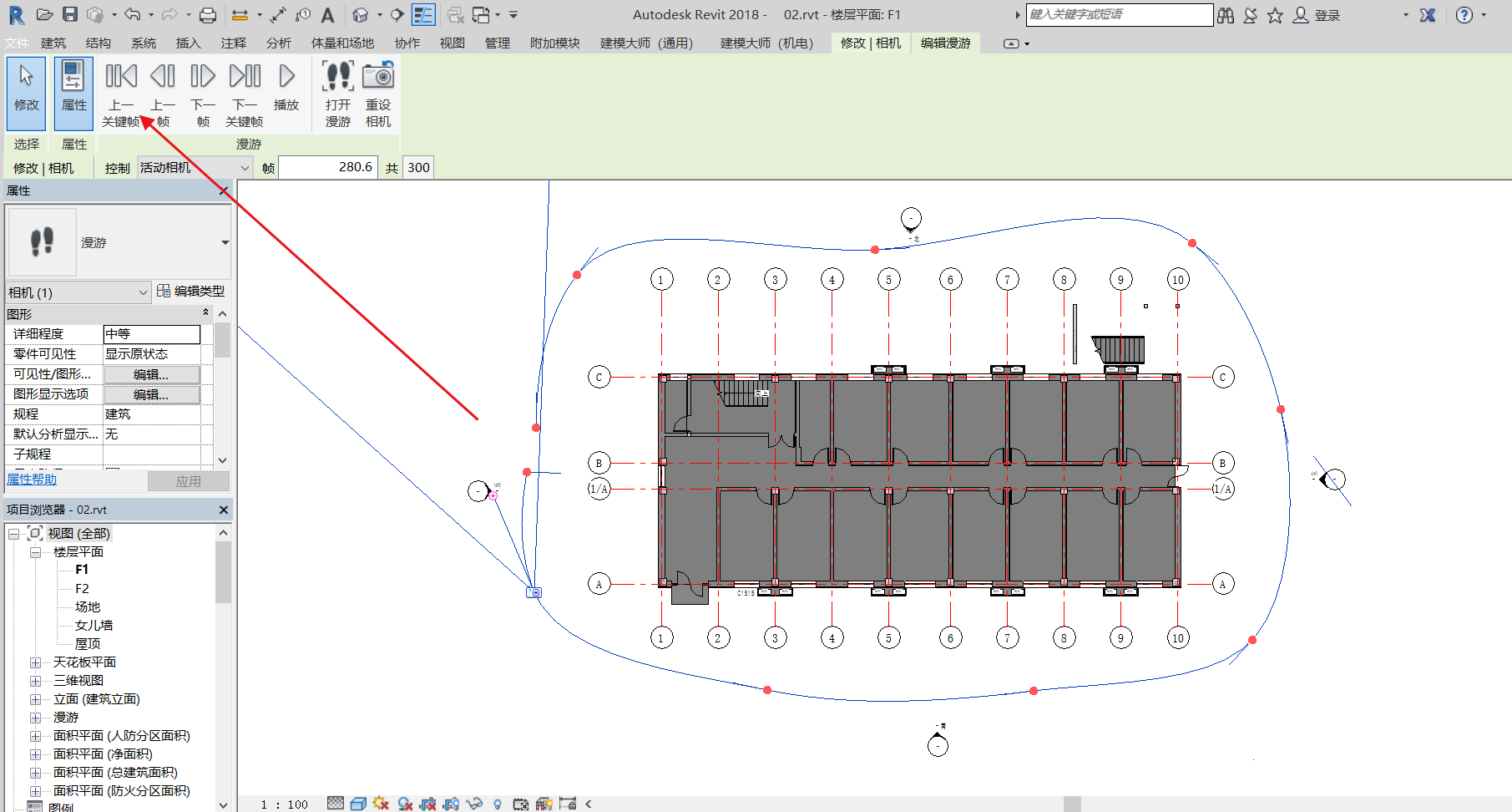Open the Properties help link
1512x812 pixels.
tap(32, 480)
